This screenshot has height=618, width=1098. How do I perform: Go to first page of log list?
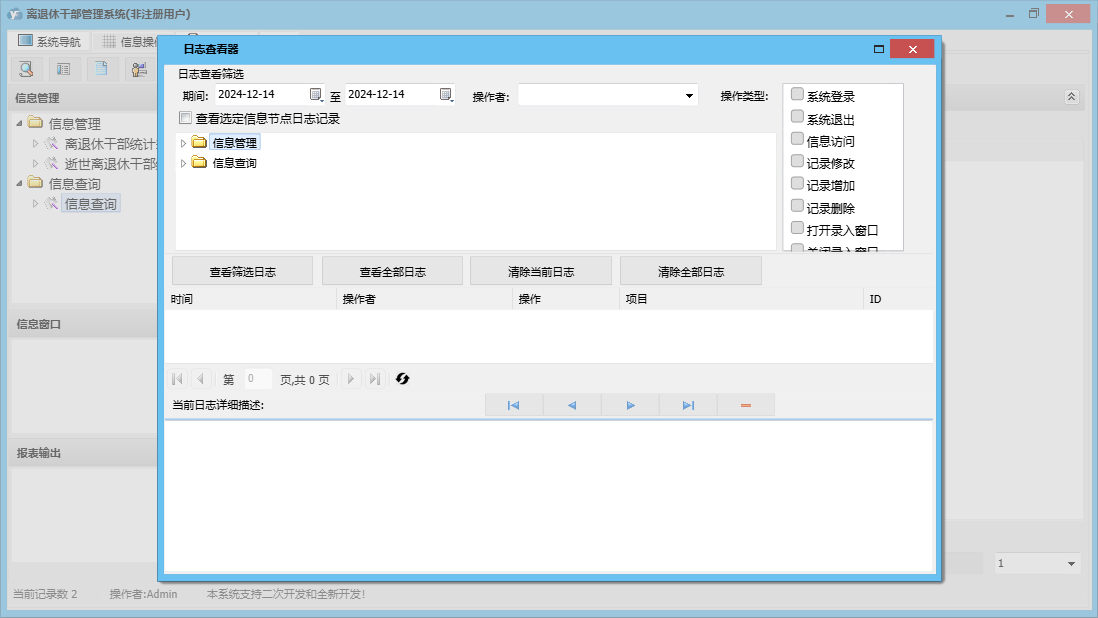(x=177, y=379)
